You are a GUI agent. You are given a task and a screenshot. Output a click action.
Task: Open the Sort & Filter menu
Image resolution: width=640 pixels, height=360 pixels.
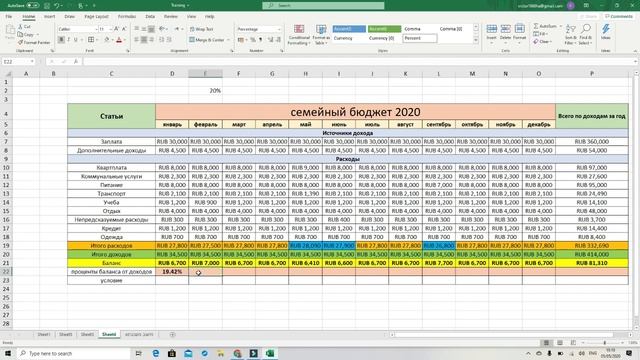pyautogui.click(x=571, y=34)
